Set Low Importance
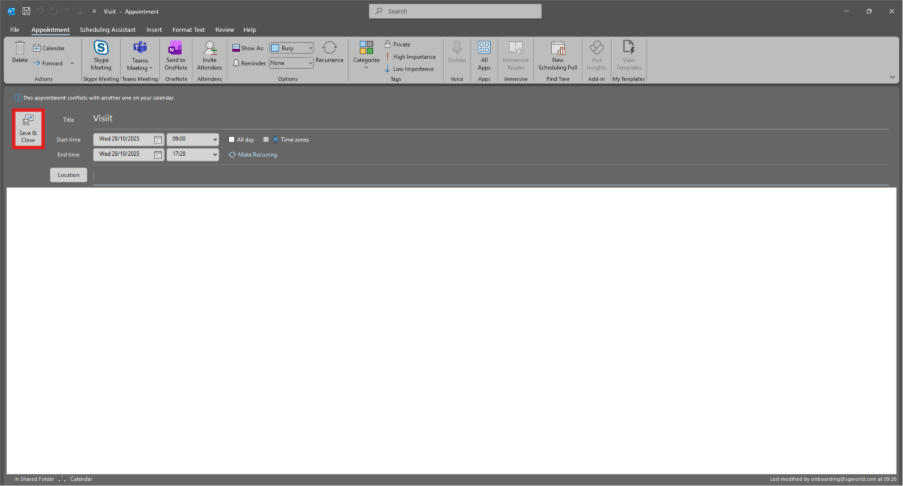Viewport: 903px width, 486px height. (409, 69)
